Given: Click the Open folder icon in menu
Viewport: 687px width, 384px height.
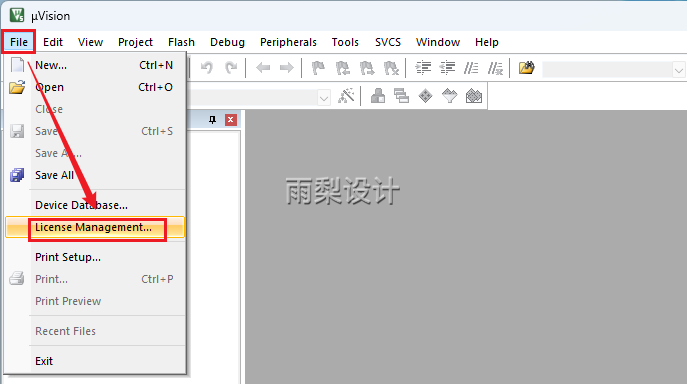Looking at the screenshot, I should coord(17,87).
